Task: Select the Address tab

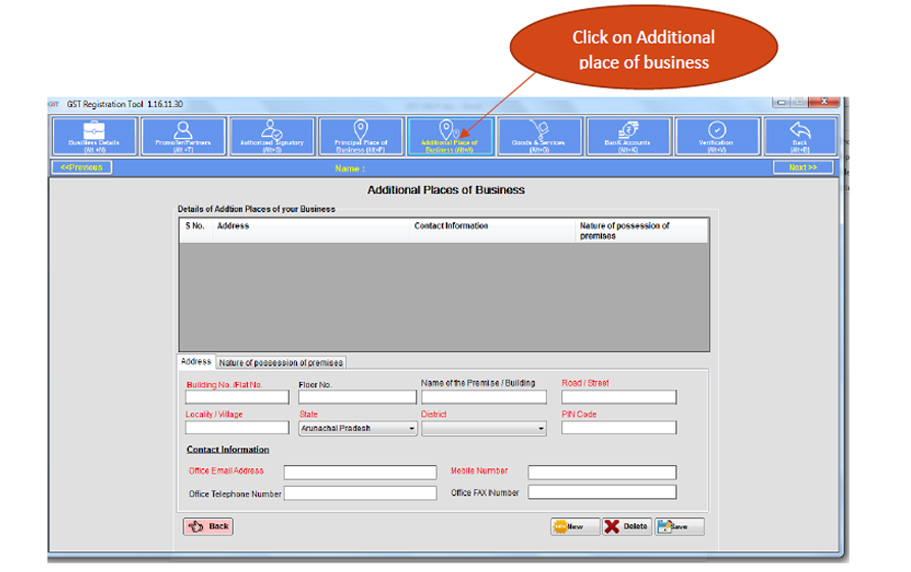Action: pos(196,362)
